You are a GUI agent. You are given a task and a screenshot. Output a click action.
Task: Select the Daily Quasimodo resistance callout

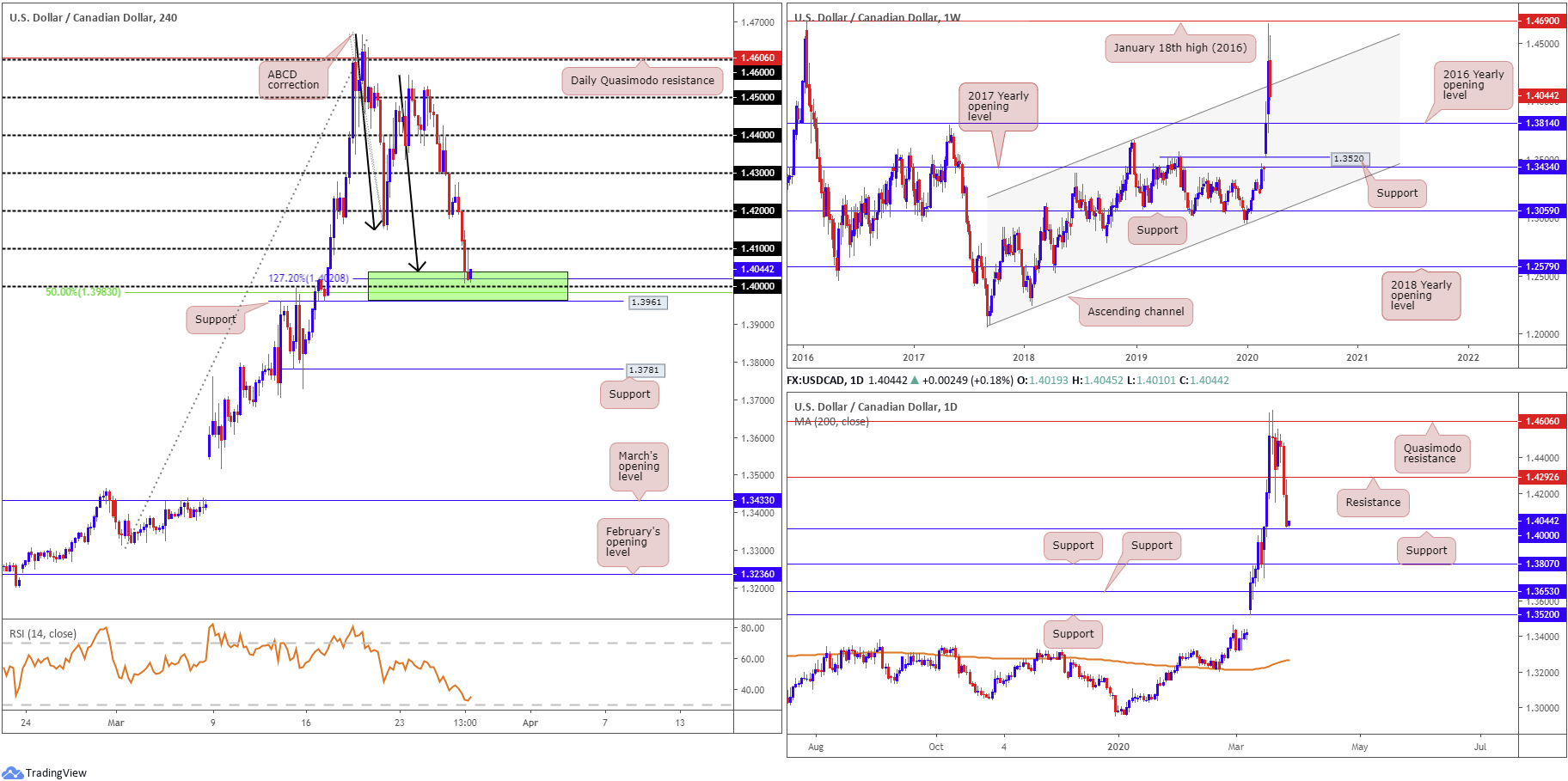(642, 81)
